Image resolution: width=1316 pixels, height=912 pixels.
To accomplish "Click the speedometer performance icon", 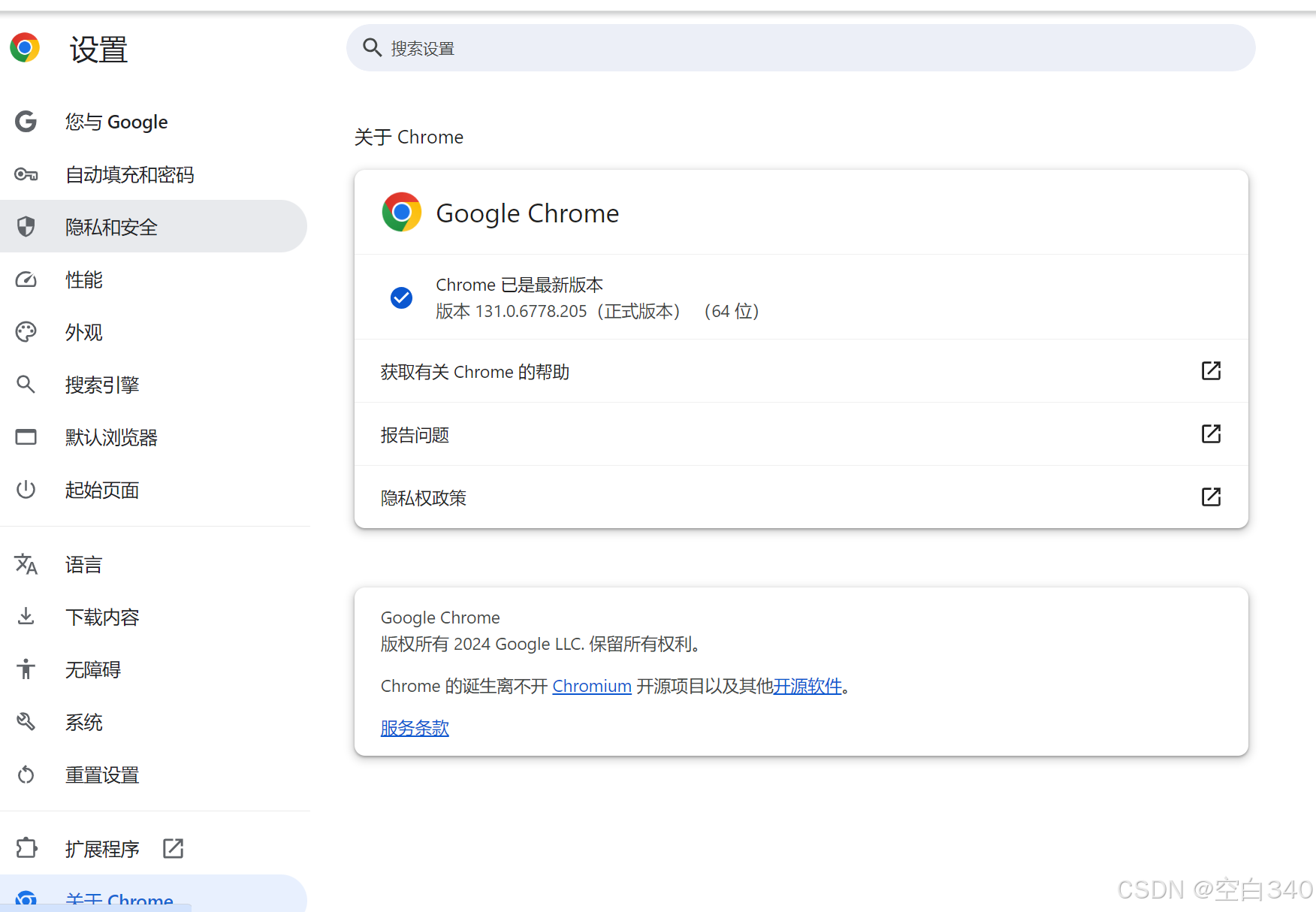I will (x=26, y=279).
